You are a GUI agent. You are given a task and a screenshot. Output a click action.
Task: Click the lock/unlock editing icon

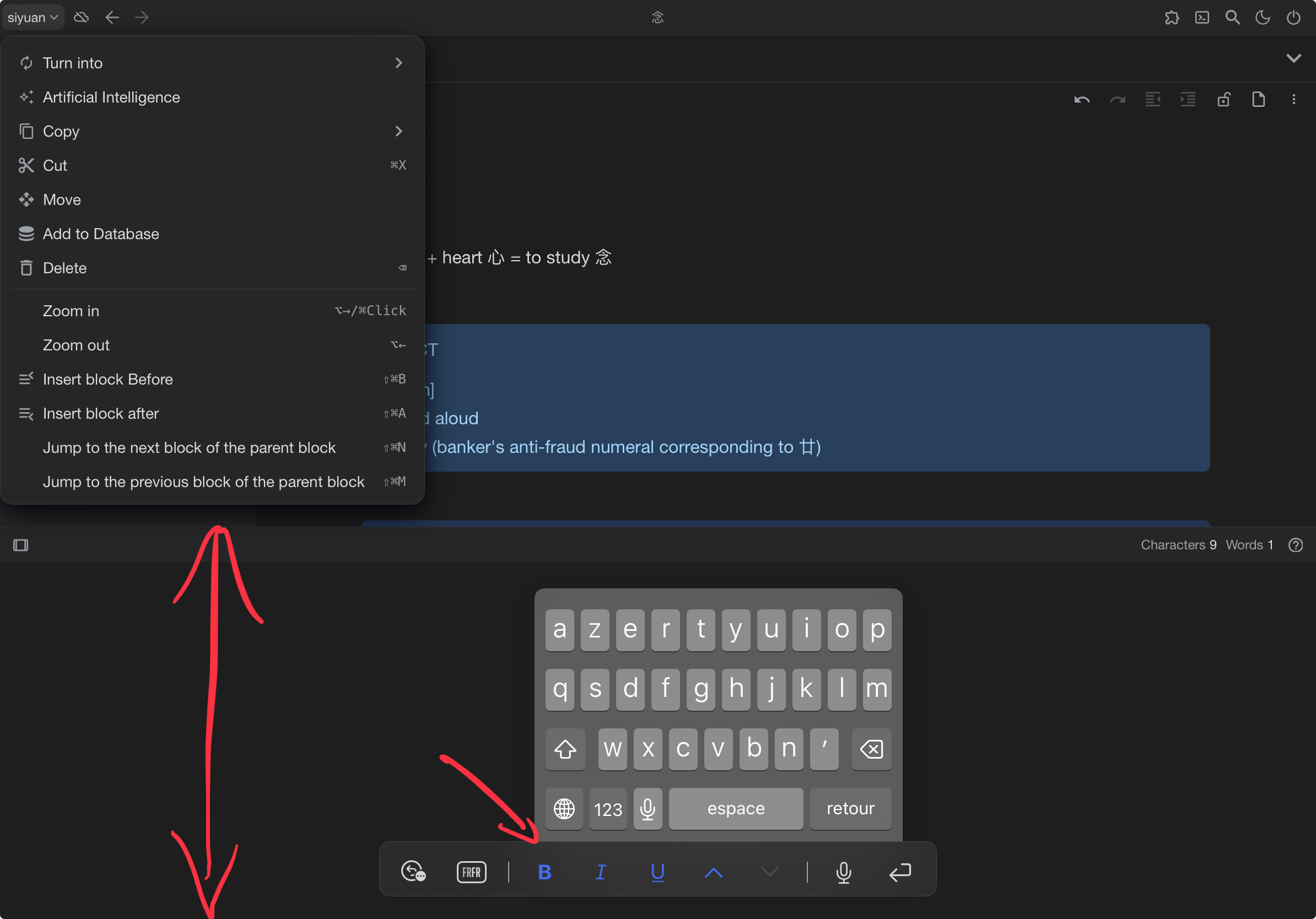click(x=1223, y=100)
